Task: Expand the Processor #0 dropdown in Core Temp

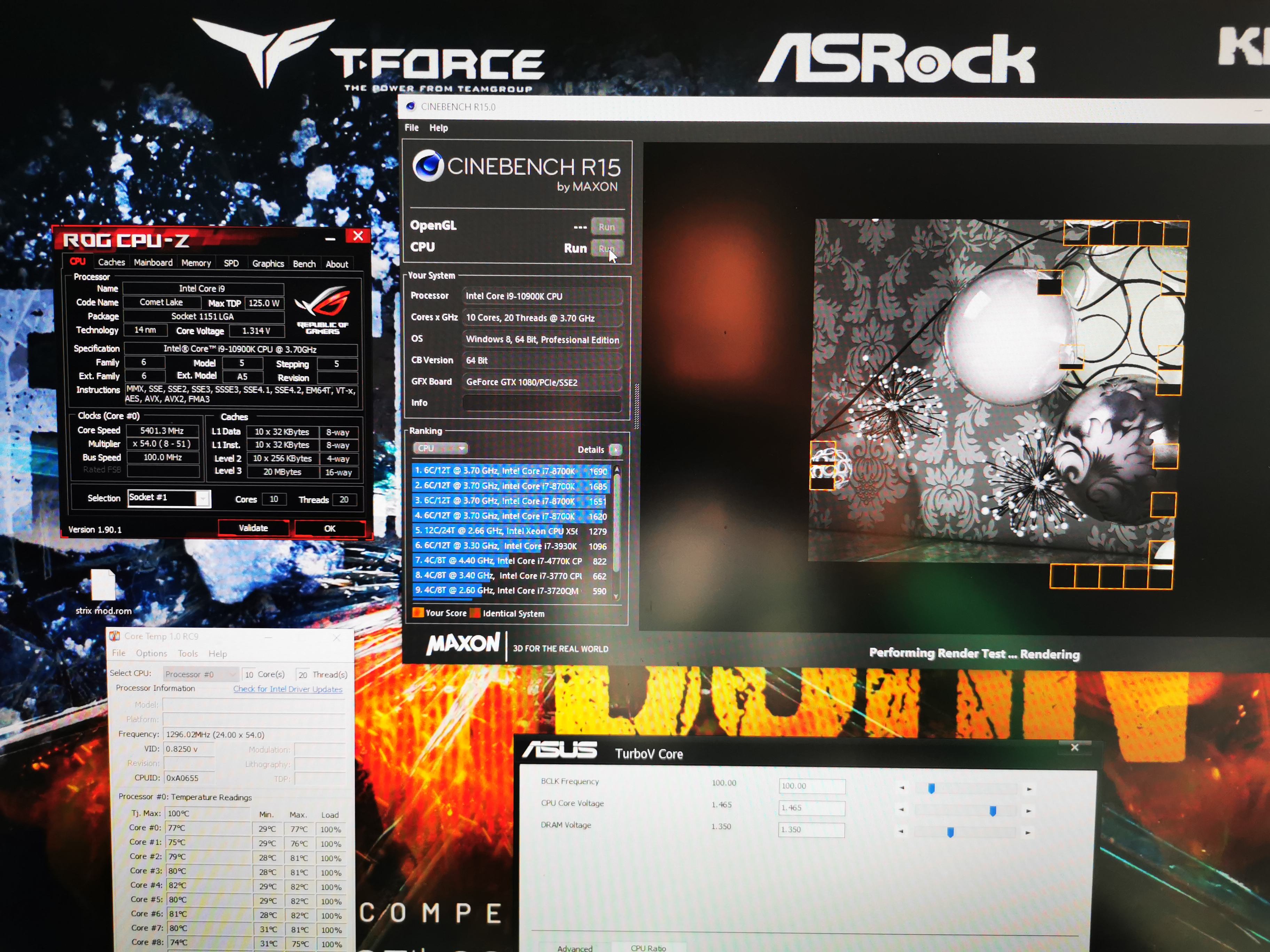Action: (x=201, y=674)
